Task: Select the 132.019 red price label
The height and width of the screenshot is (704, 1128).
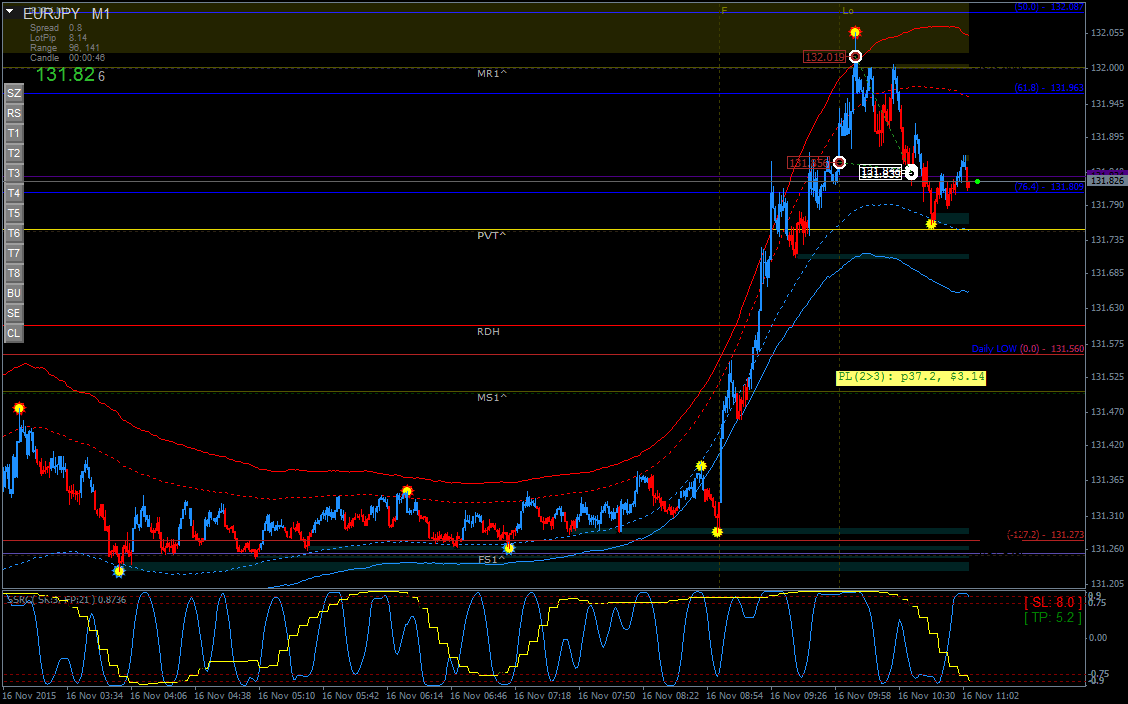Action: tap(824, 57)
